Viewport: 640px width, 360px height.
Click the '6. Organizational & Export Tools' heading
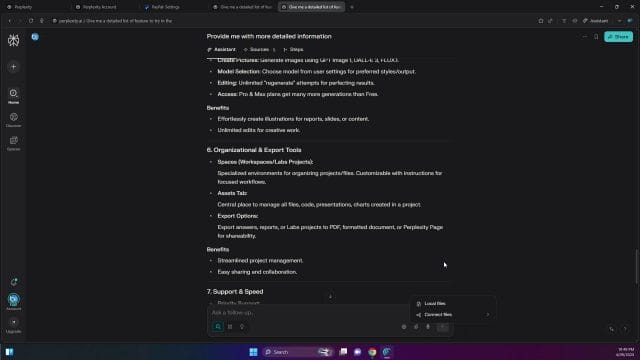click(x=254, y=150)
